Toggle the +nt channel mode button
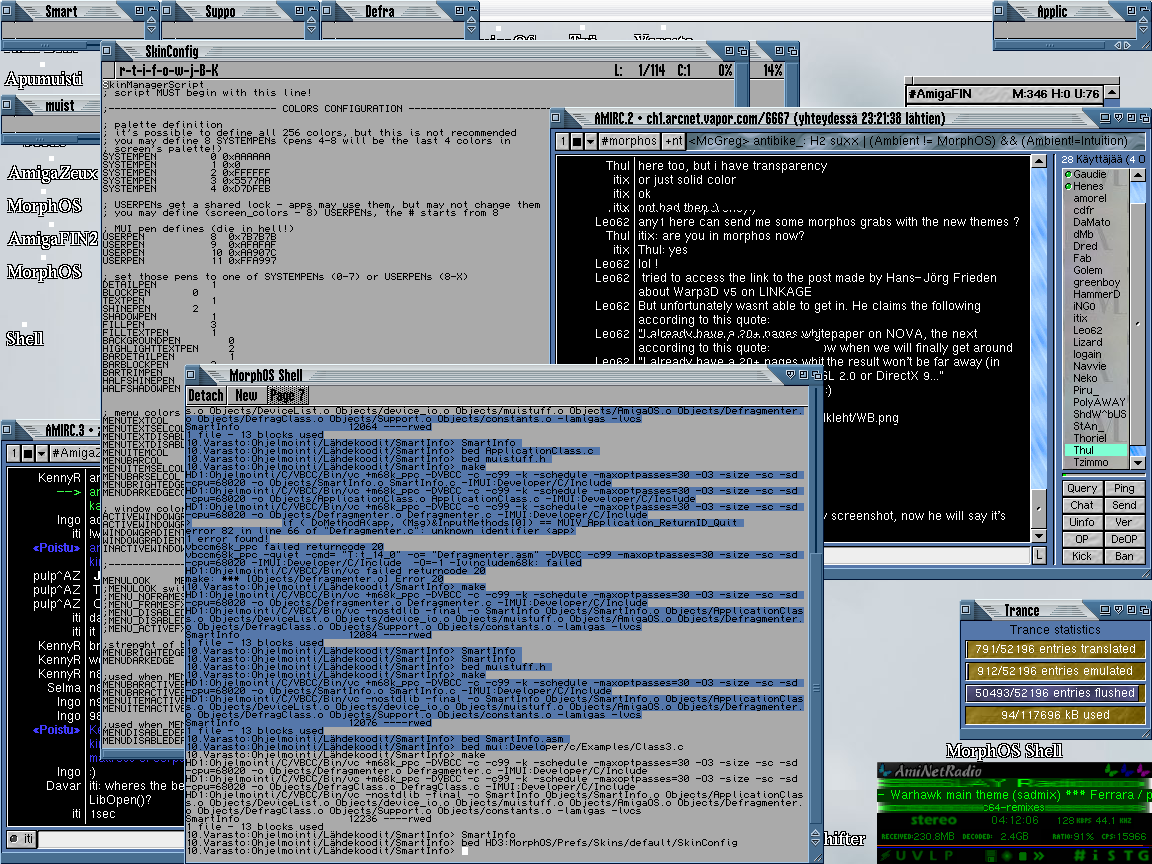Screen dimensions: 1152x864 (x=673, y=141)
